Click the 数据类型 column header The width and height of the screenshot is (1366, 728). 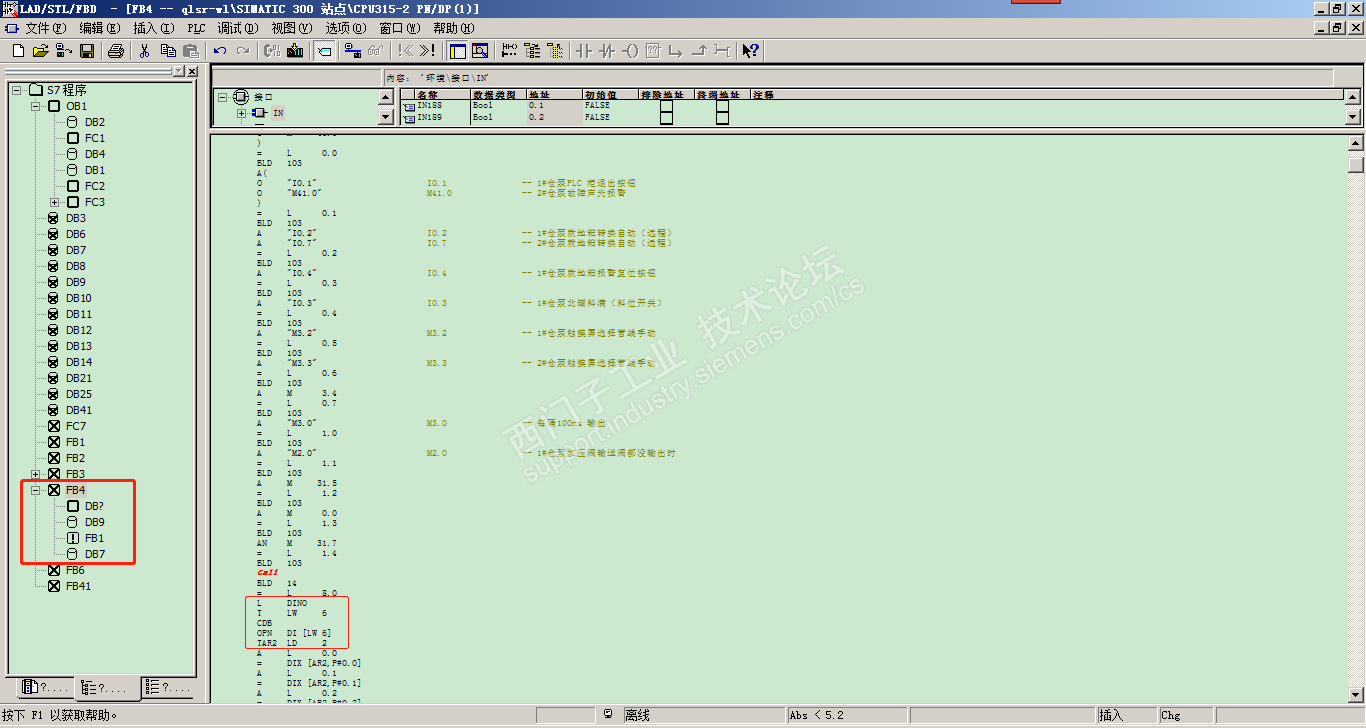tap(498, 94)
